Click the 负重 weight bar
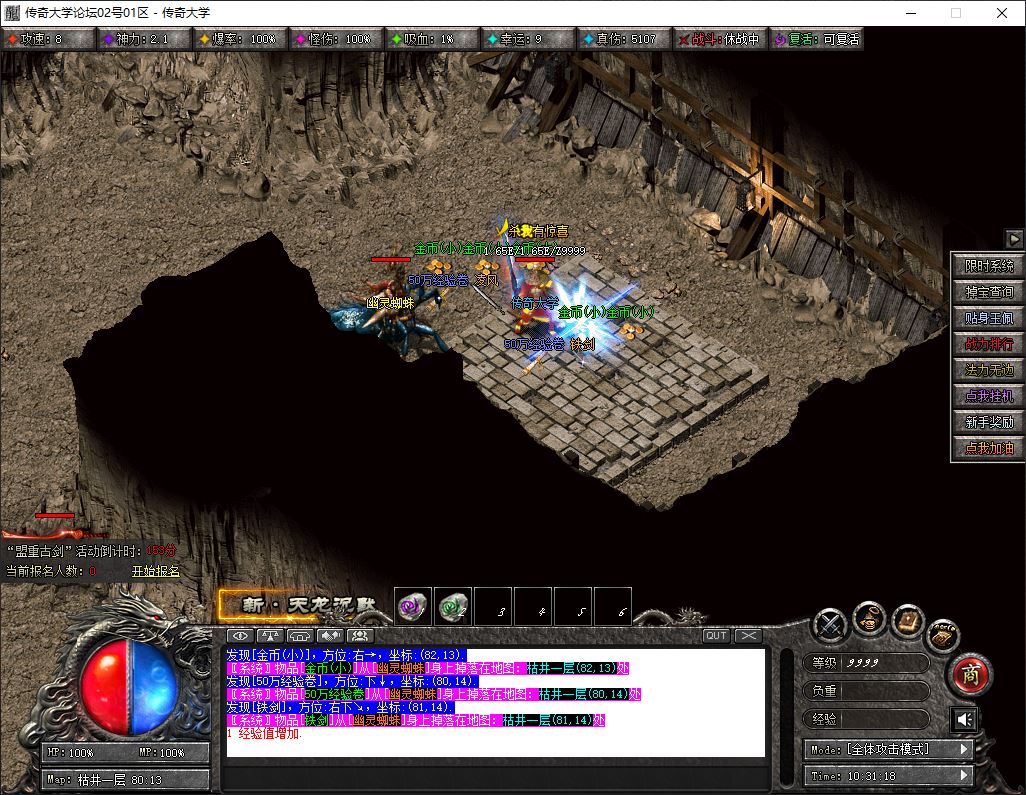This screenshot has height=795, width=1026. [x=866, y=691]
